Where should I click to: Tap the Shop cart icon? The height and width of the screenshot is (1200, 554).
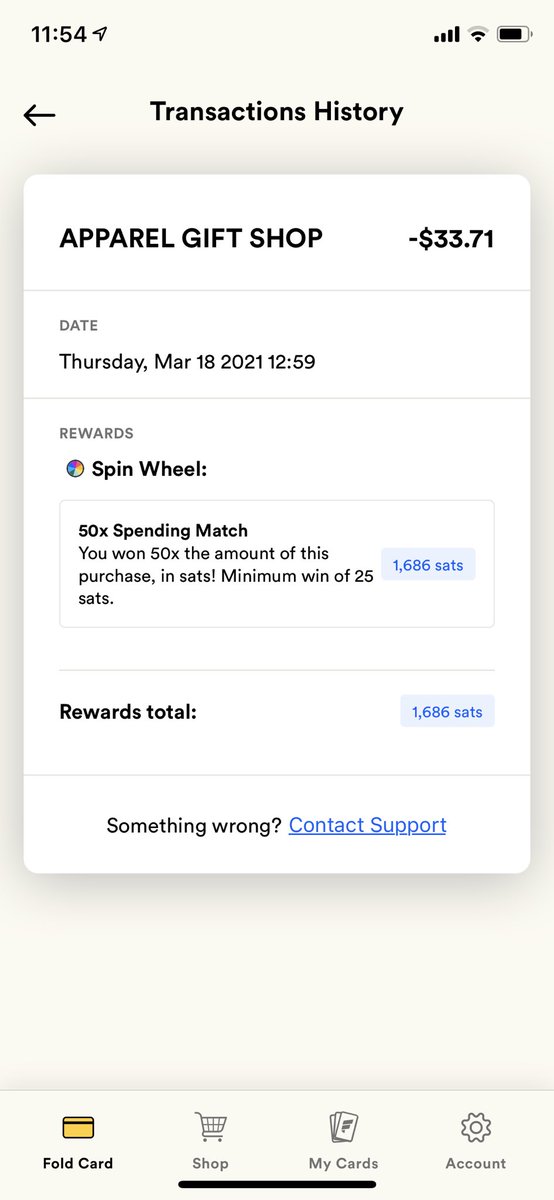[210, 1127]
